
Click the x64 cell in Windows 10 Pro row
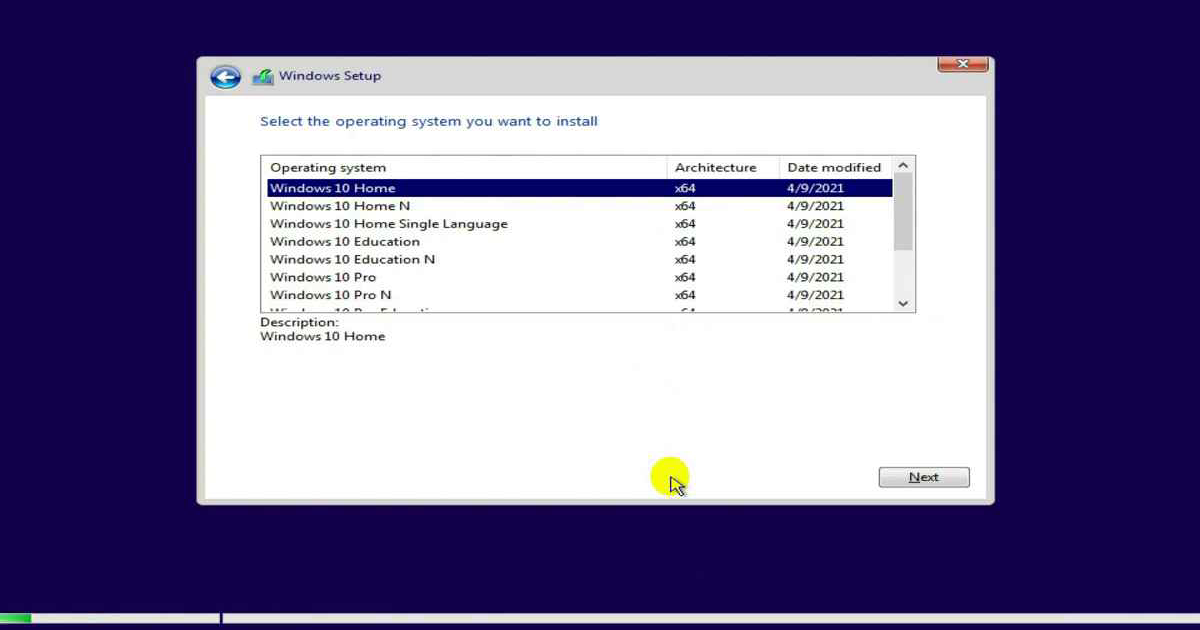click(x=685, y=277)
